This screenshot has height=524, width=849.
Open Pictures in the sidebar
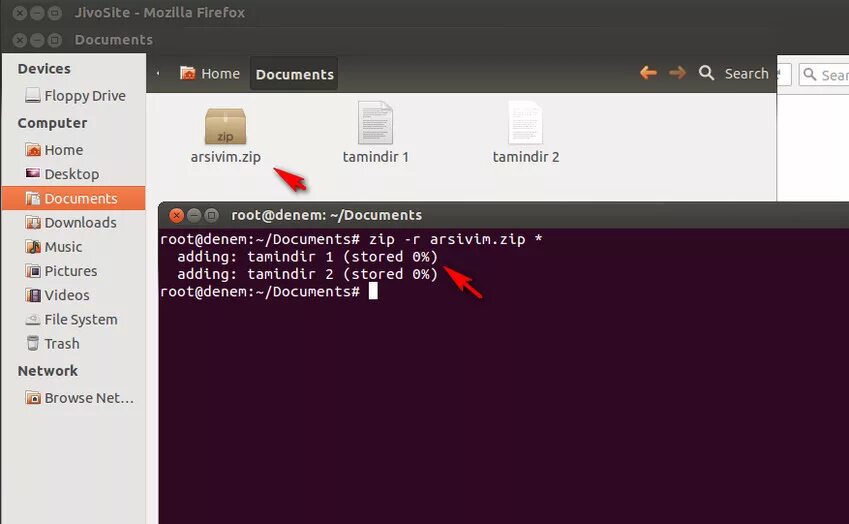coord(61,271)
